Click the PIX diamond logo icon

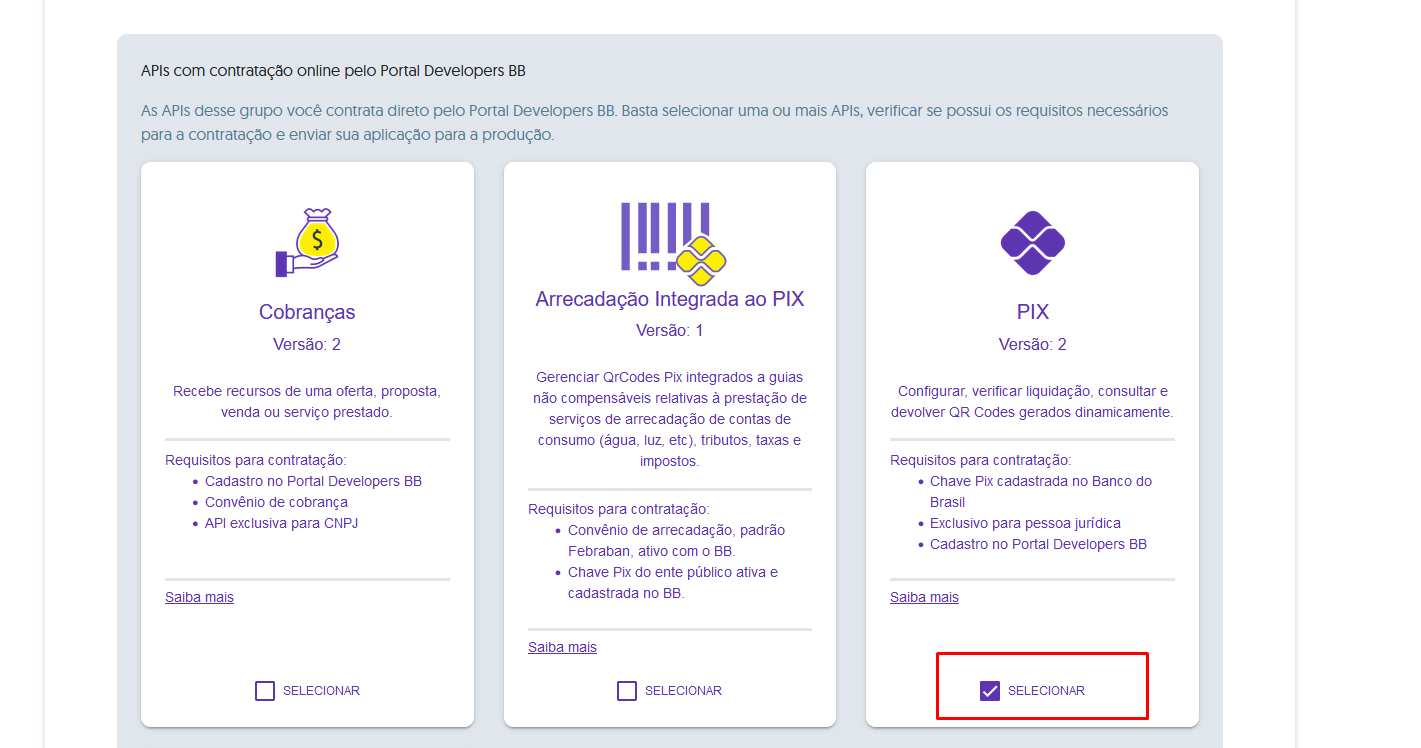(x=1032, y=242)
